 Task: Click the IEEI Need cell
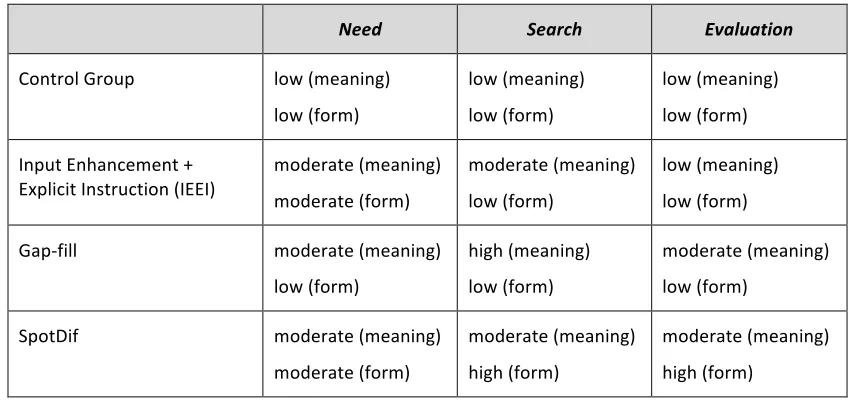coord(360,182)
